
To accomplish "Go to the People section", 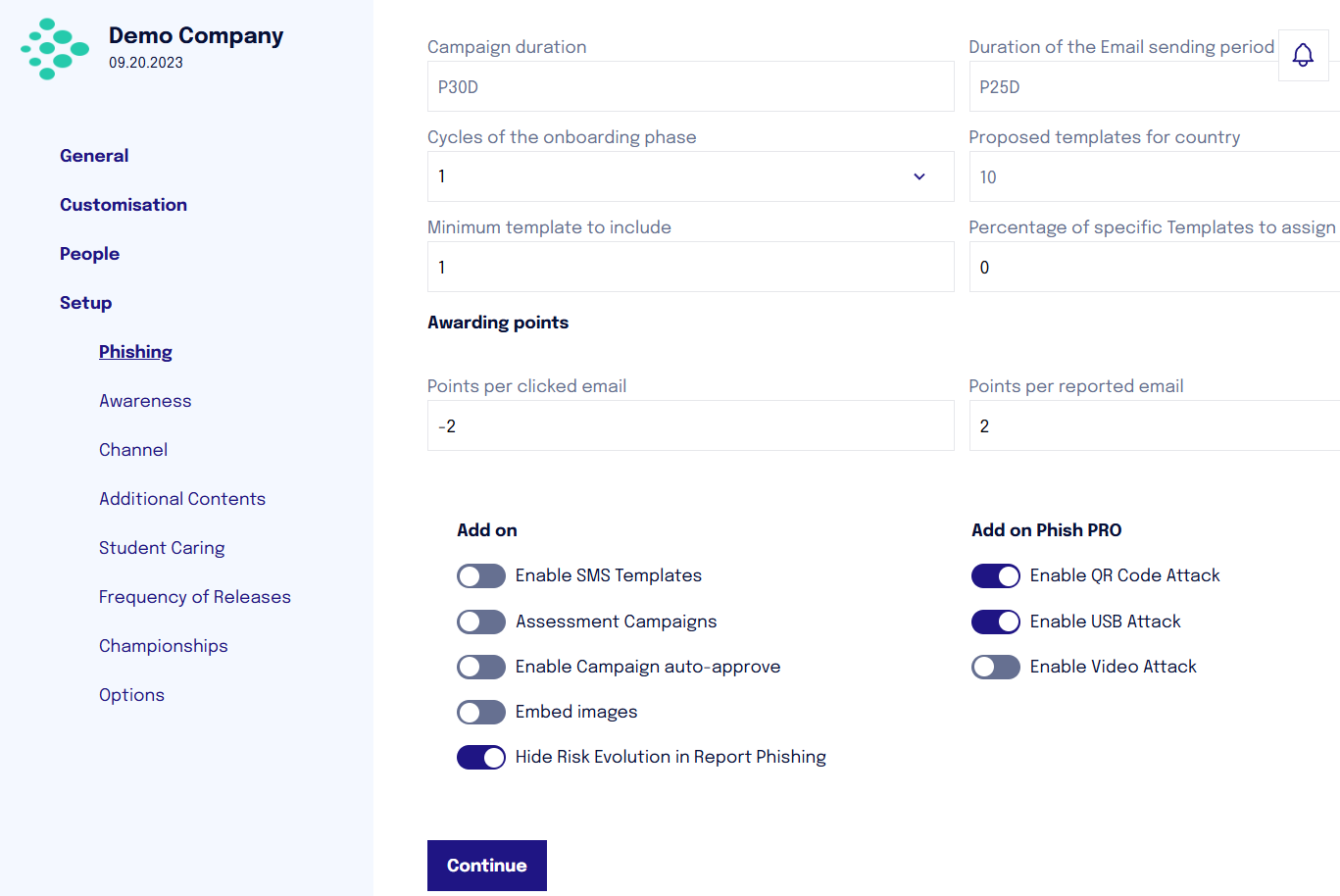I will click(x=89, y=254).
